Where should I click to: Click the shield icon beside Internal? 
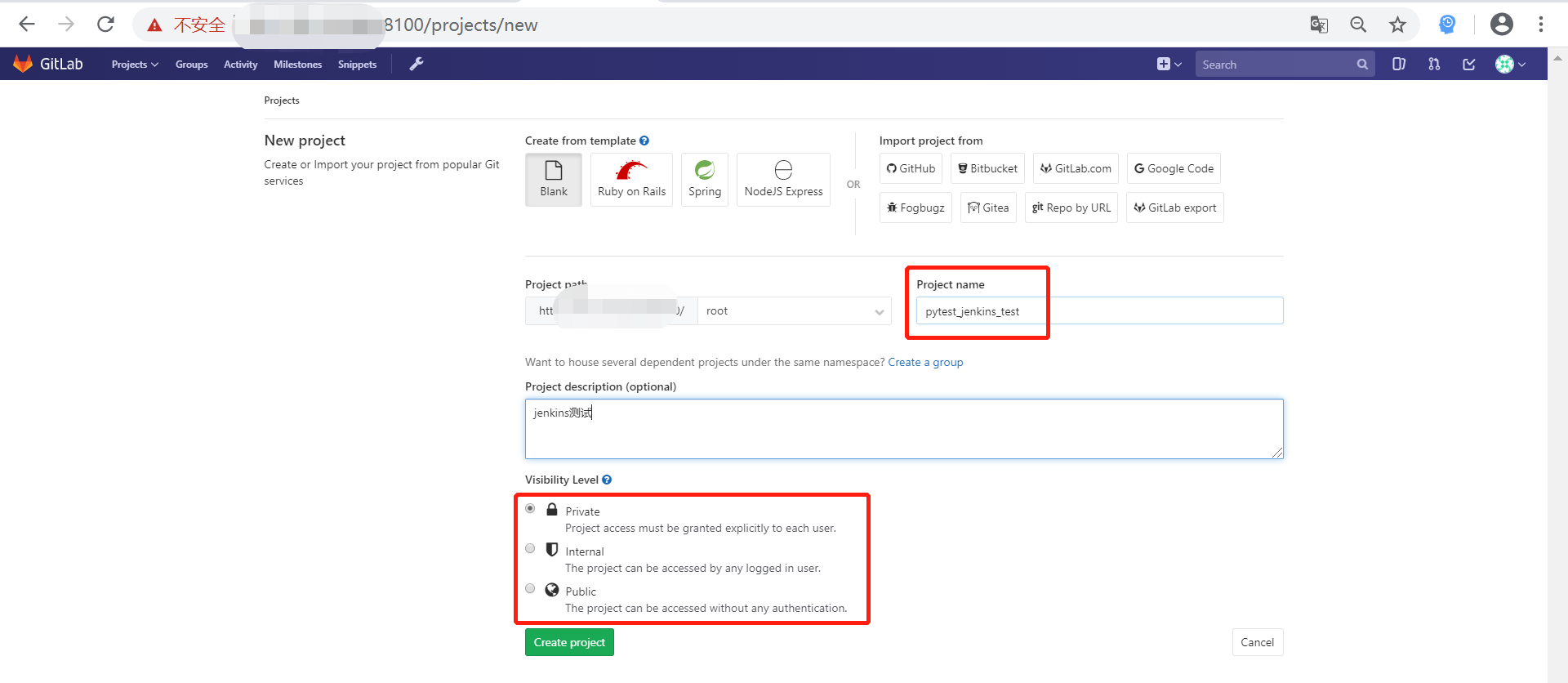pyautogui.click(x=552, y=549)
